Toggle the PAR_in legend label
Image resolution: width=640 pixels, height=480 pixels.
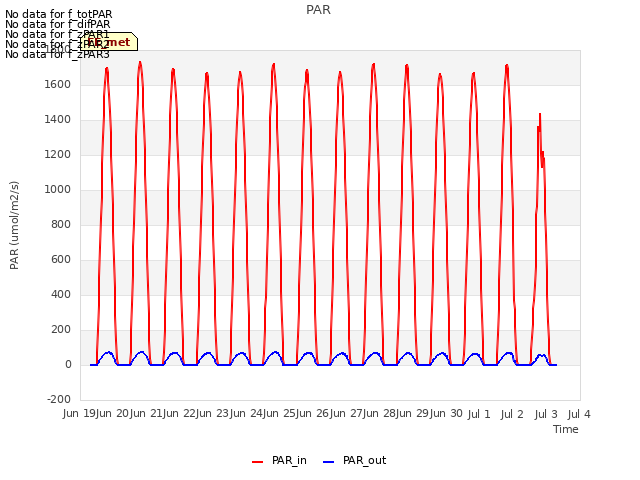[x=289, y=460]
